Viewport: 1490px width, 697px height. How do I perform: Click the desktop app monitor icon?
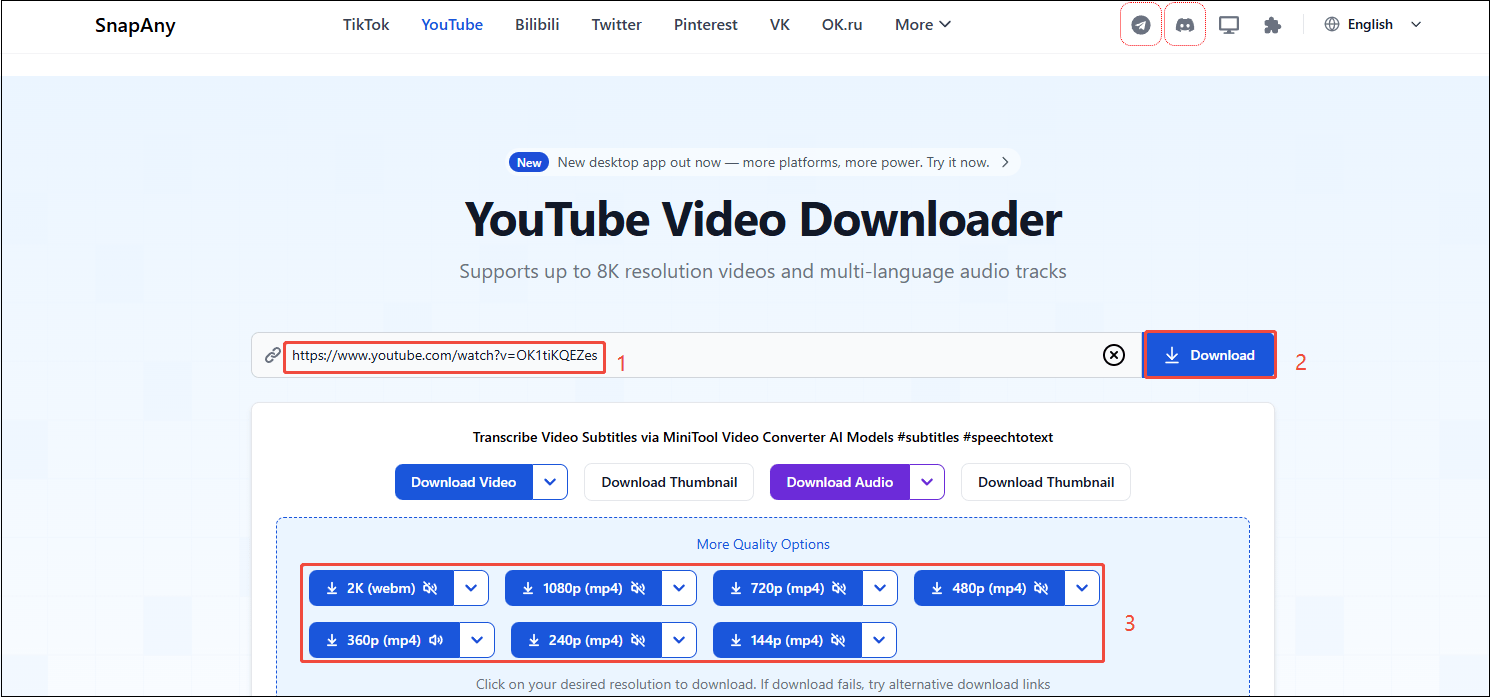coord(1229,24)
